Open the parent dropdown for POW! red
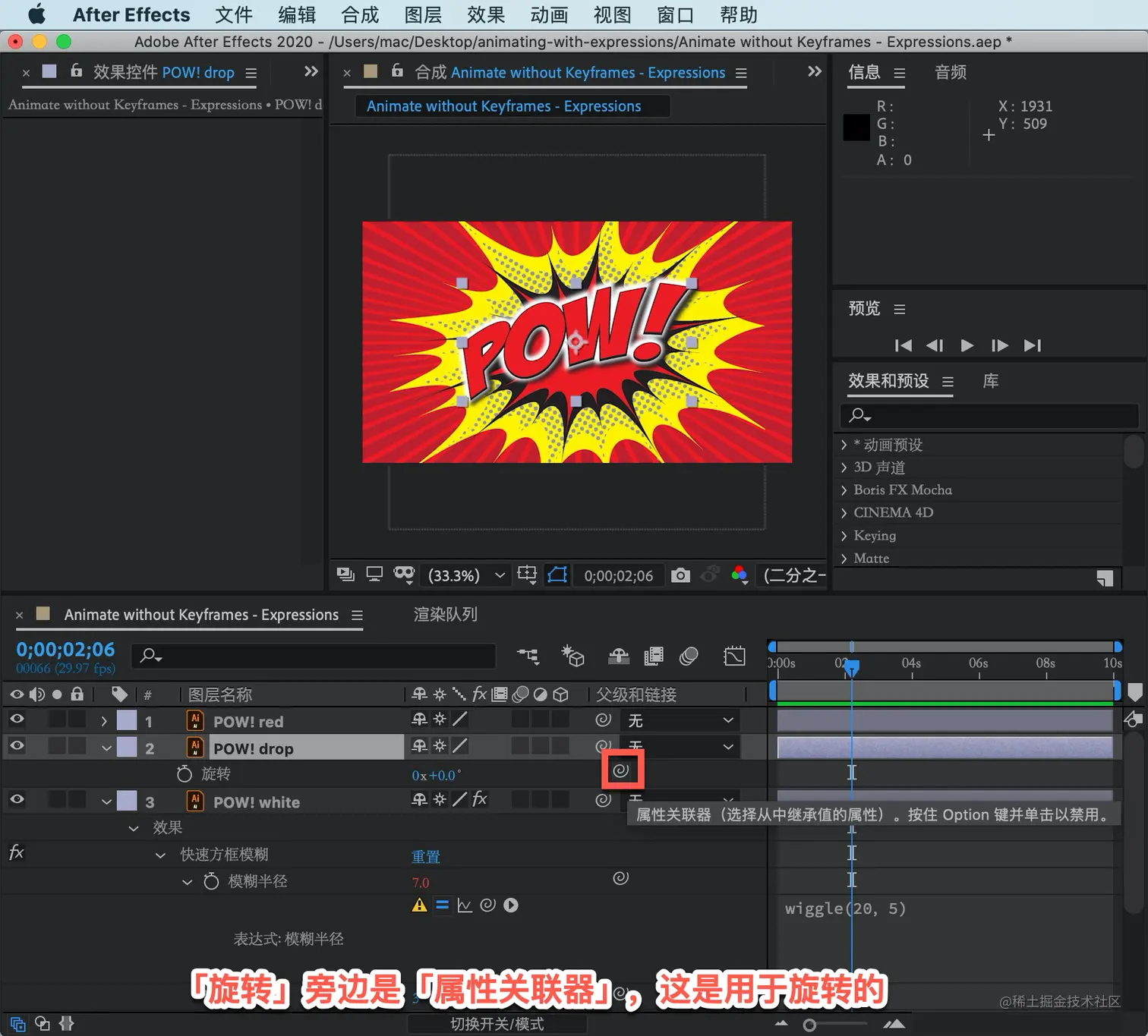Viewport: 1148px width, 1036px height. point(680,720)
